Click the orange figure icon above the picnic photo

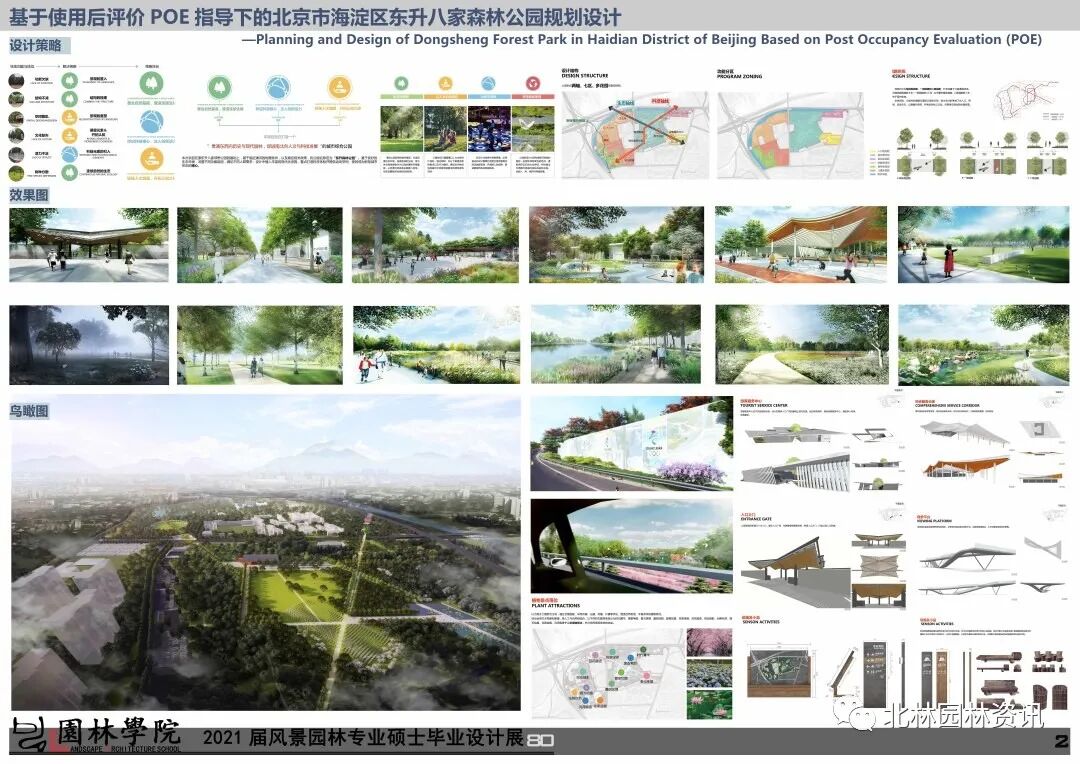click(445, 83)
